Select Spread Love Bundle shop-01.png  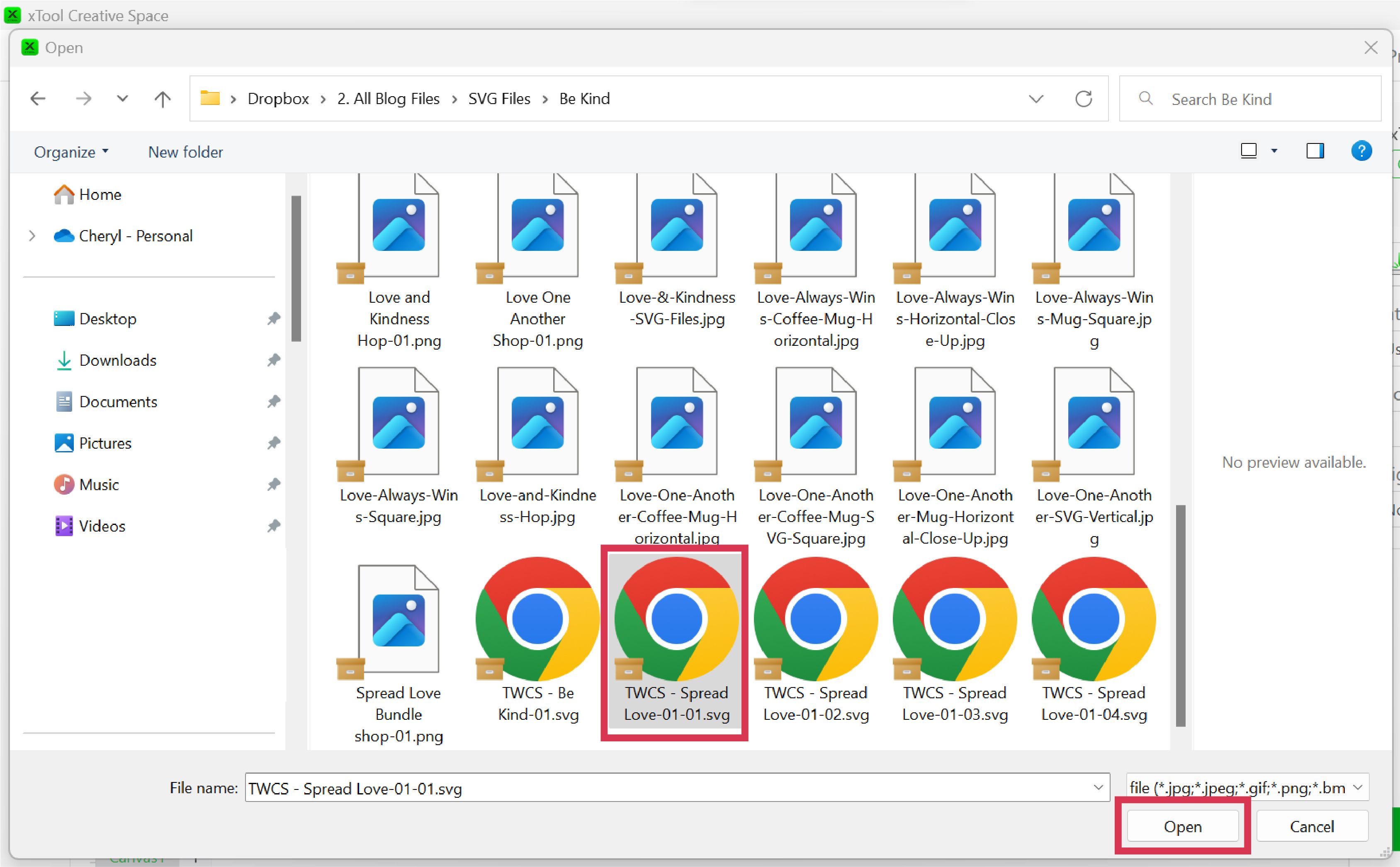click(x=399, y=654)
